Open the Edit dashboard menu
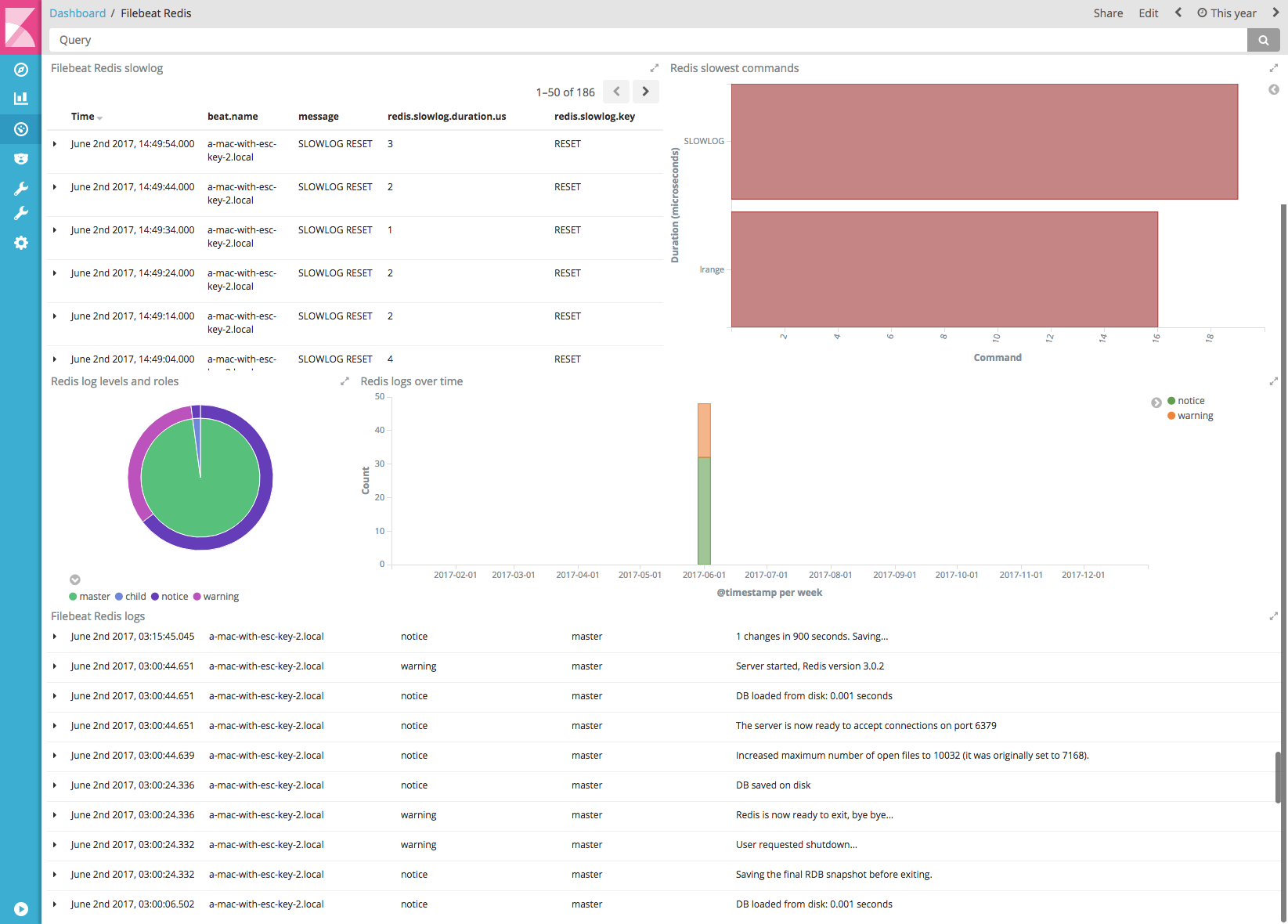Image resolution: width=1288 pixels, height=924 pixels. pos(1148,13)
